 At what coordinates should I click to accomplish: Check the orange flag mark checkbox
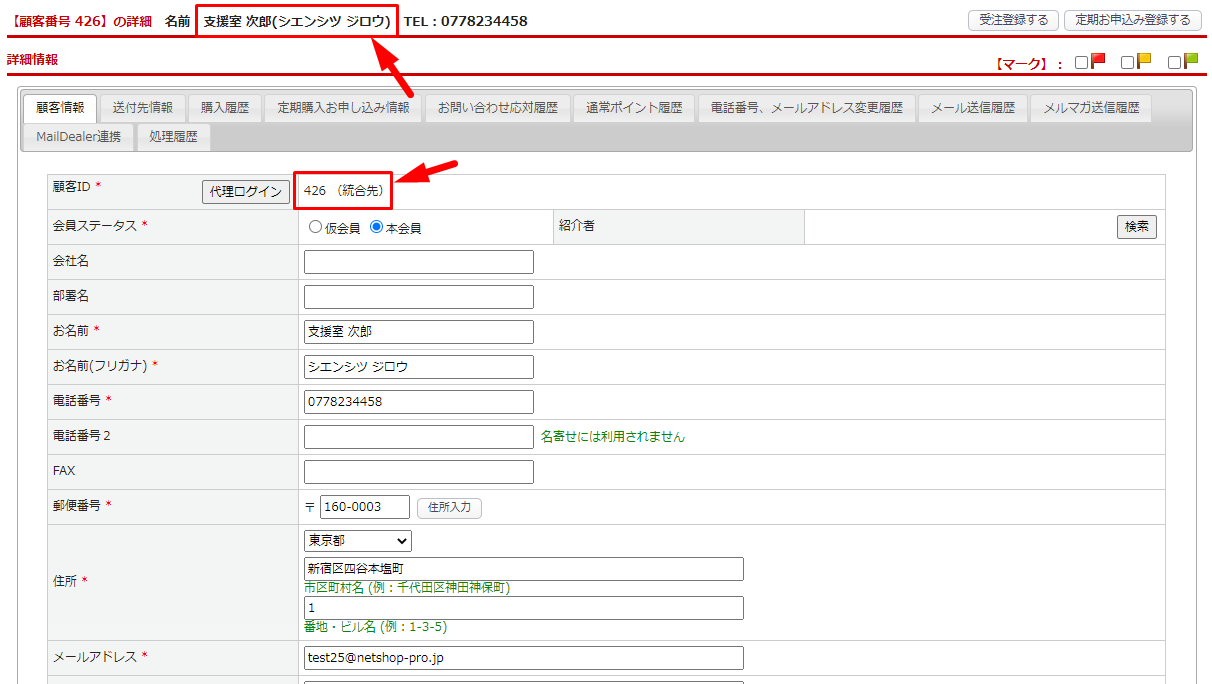click(1127, 63)
